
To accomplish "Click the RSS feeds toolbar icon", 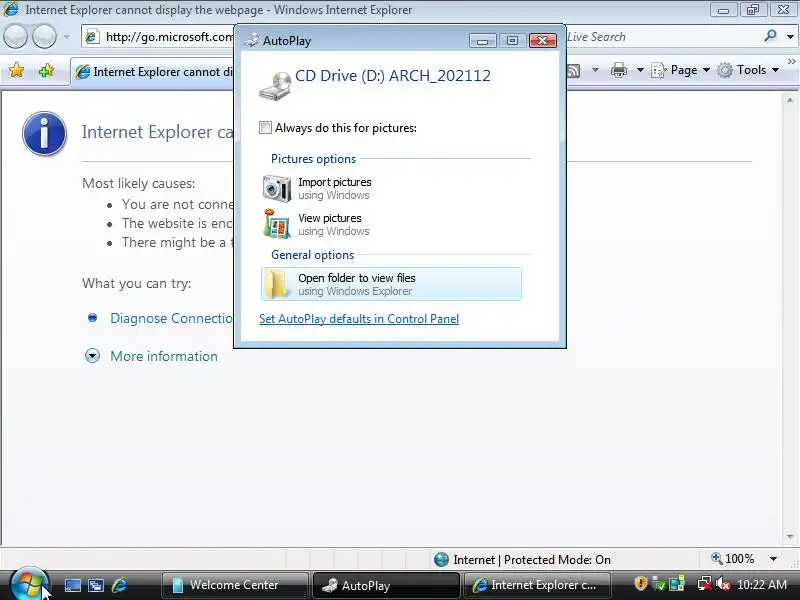I will pos(574,70).
